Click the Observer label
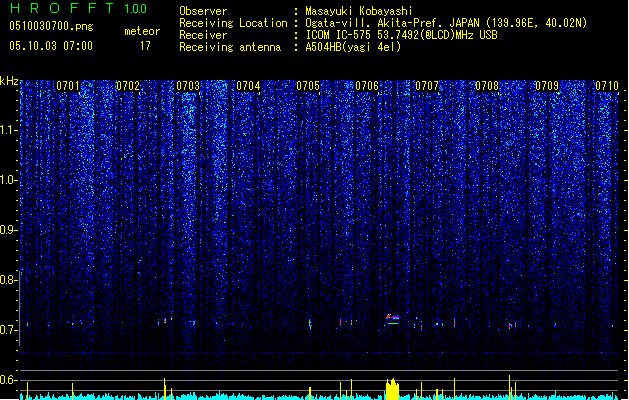The image size is (629, 400). (x=203, y=11)
